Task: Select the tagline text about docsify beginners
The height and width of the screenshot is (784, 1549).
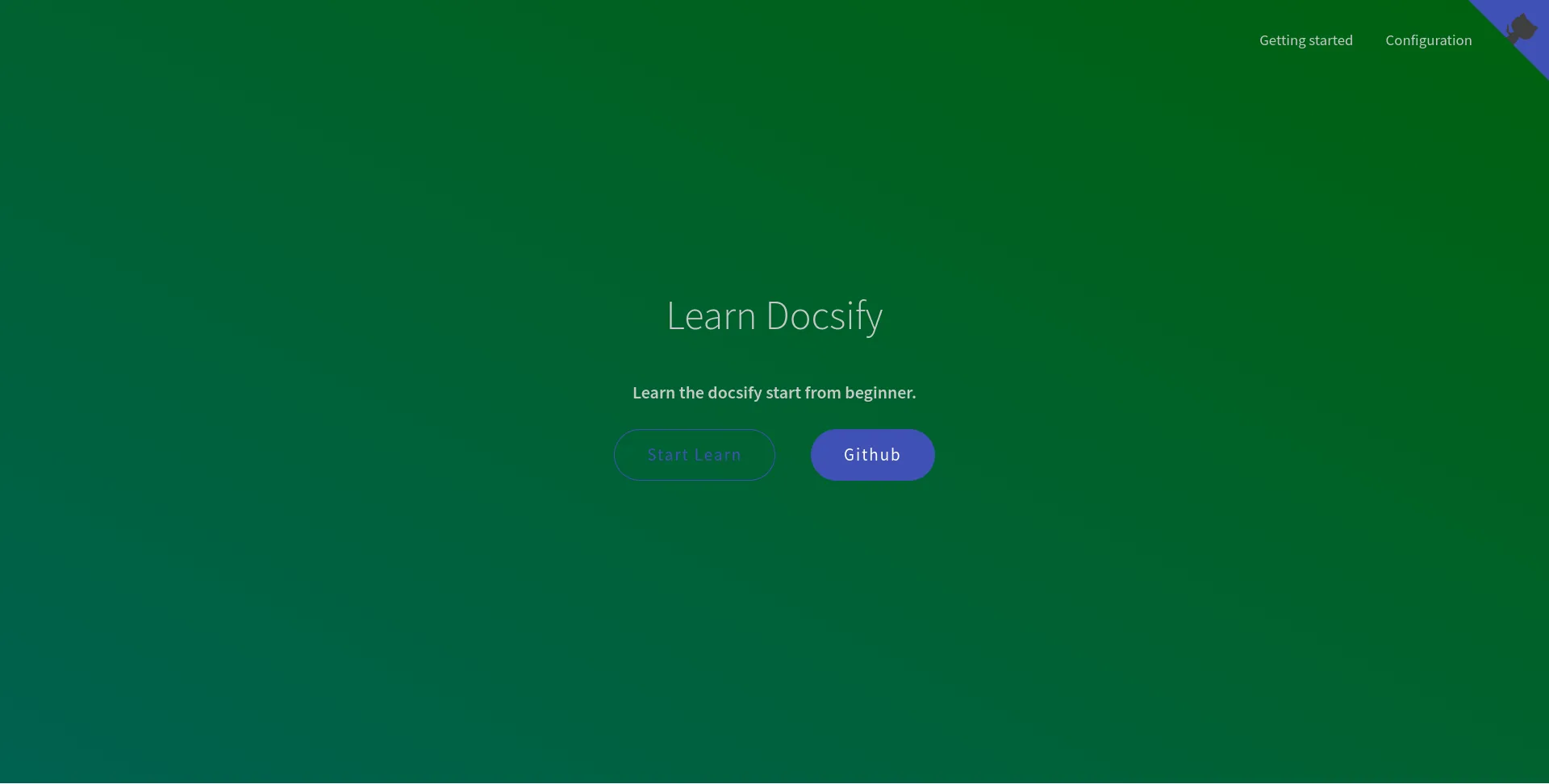Action: coord(774,393)
